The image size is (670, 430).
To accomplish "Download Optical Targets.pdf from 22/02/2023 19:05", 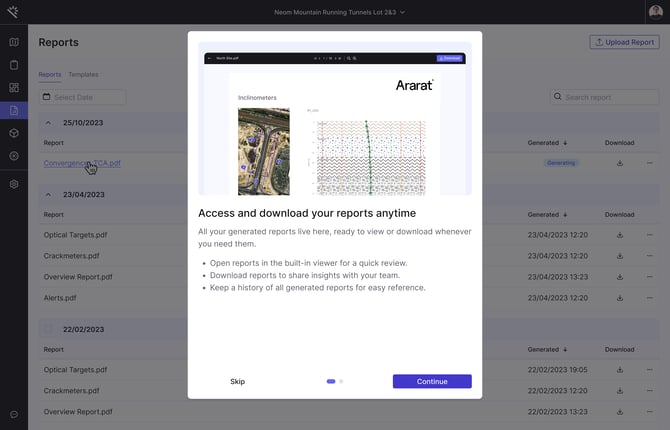I will point(620,370).
